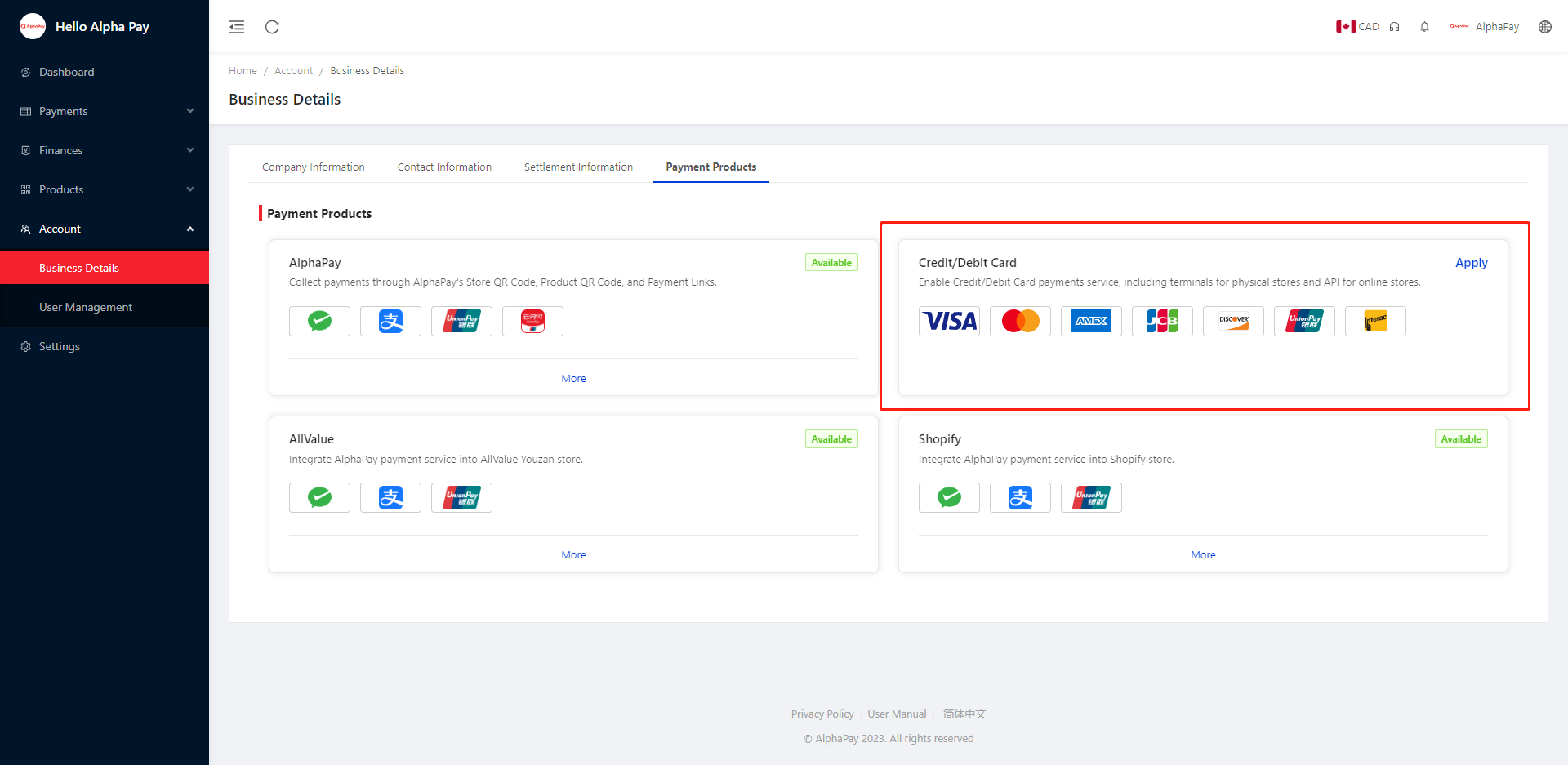Screen dimensions: 1568x765
Task: Click More in the AllValue card
Action: [574, 554]
